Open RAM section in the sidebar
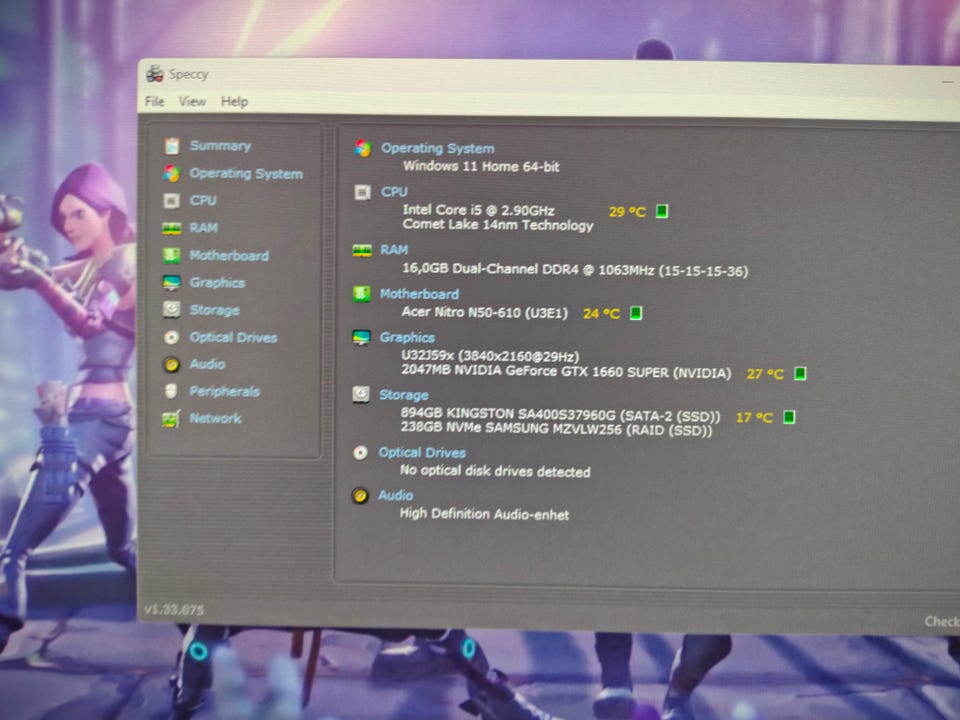The width and height of the screenshot is (960, 720). [x=203, y=228]
